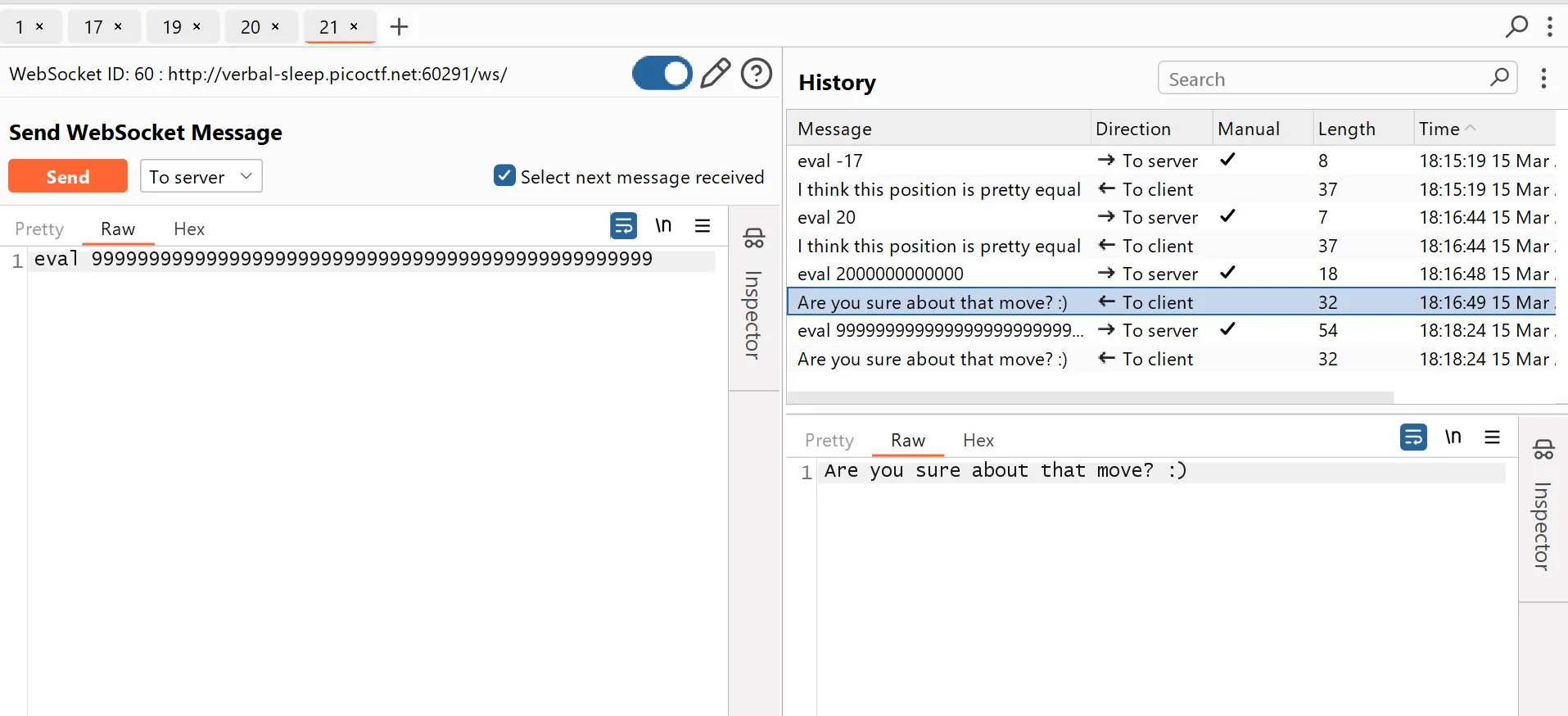
Task: Open the hamburger menu in message editor
Action: tap(703, 225)
